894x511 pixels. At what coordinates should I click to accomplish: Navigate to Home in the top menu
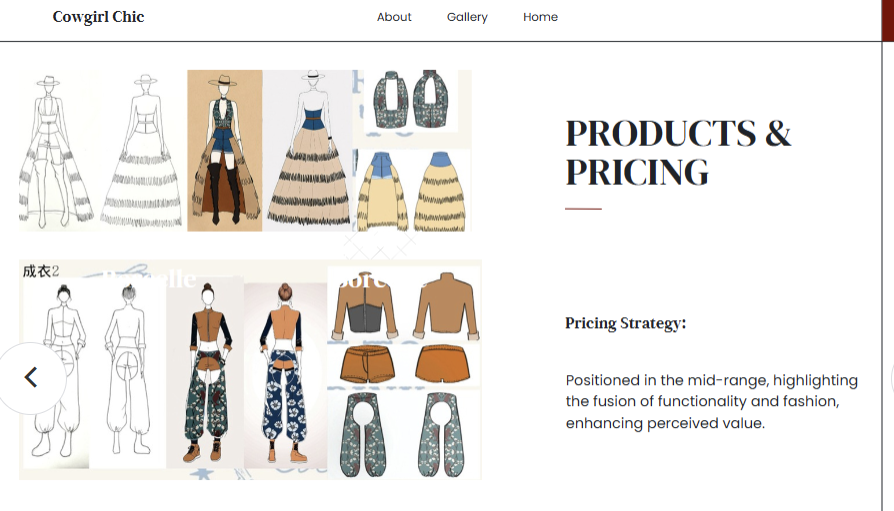click(x=540, y=17)
